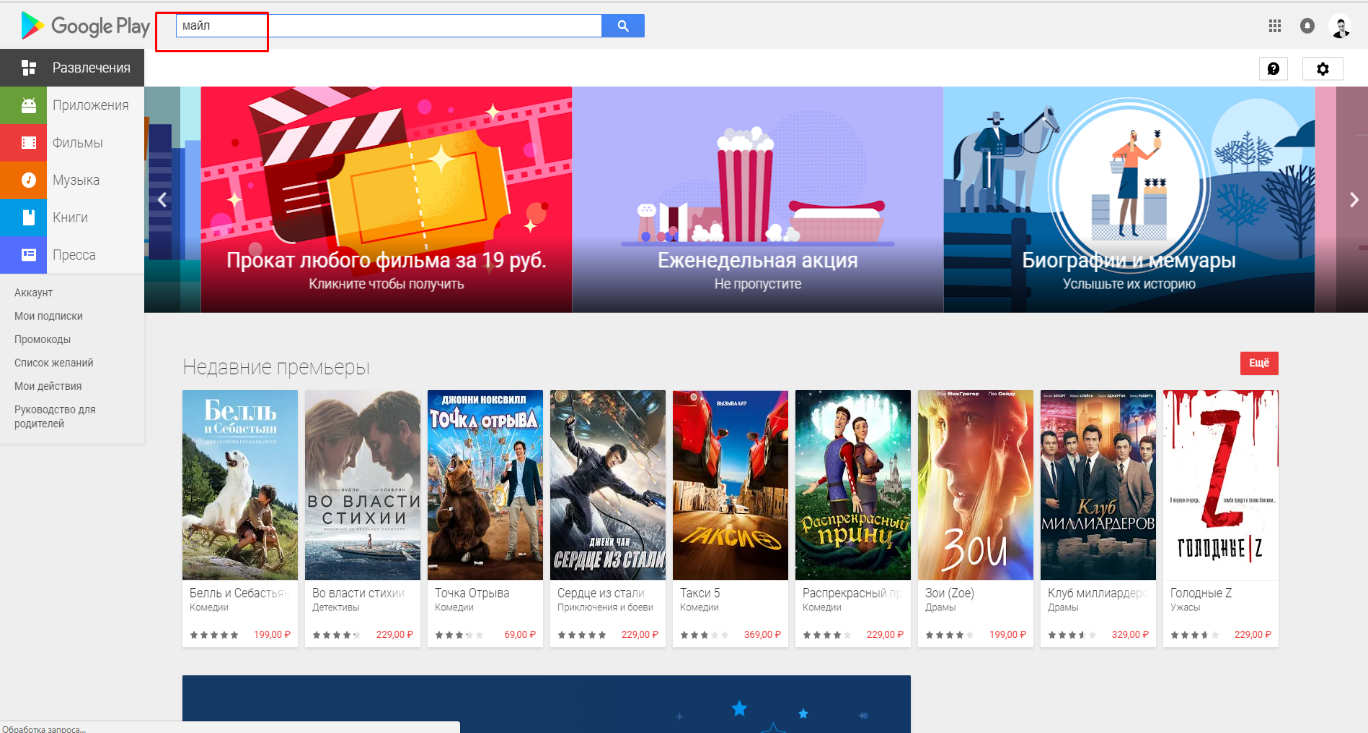The width and height of the screenshot is (1368, 733).
Task: Open the settings gear button
Action: pos(1323,69)
